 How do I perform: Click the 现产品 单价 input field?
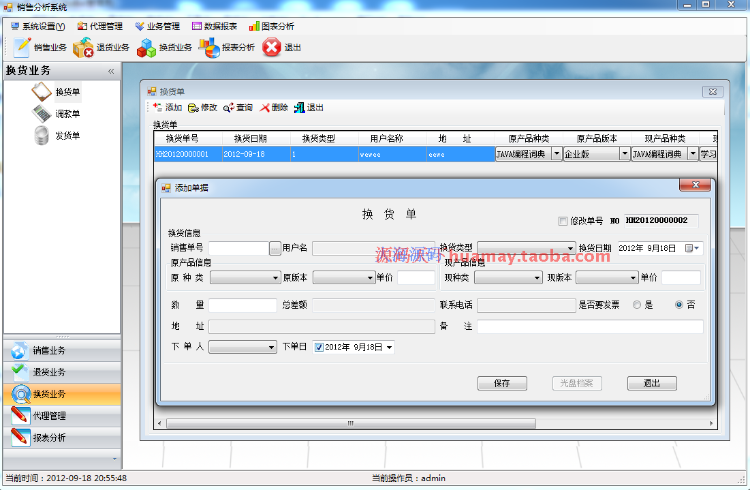(681, 278)
